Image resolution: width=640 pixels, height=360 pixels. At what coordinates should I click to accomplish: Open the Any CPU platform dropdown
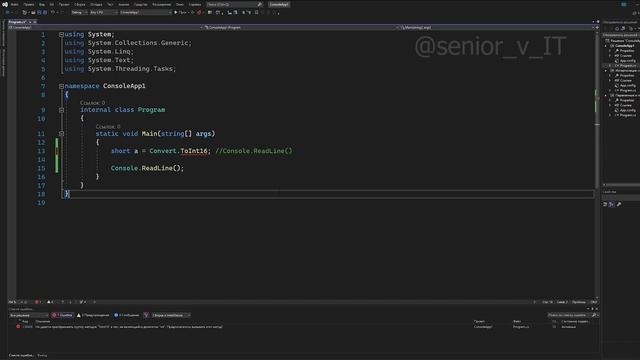[103, 12]
